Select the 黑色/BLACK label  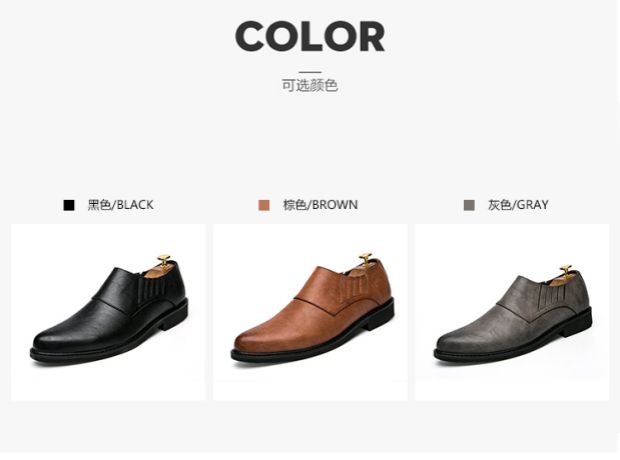pos(121,205)
